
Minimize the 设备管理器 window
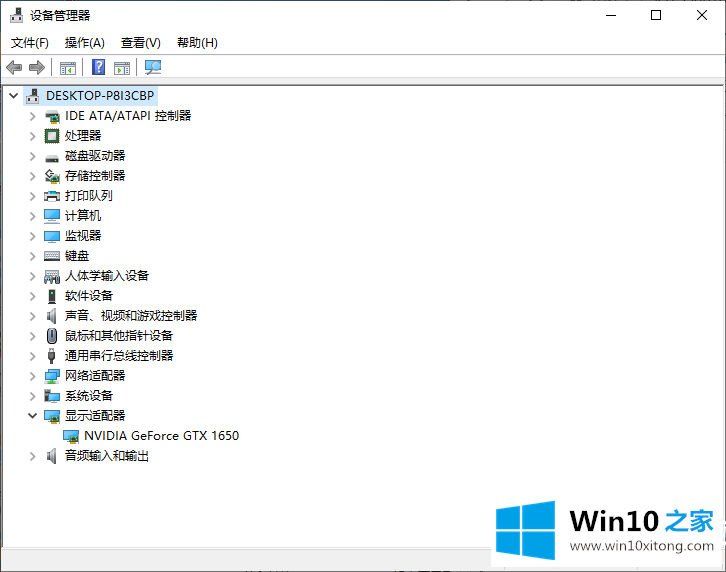coord(611,15)
